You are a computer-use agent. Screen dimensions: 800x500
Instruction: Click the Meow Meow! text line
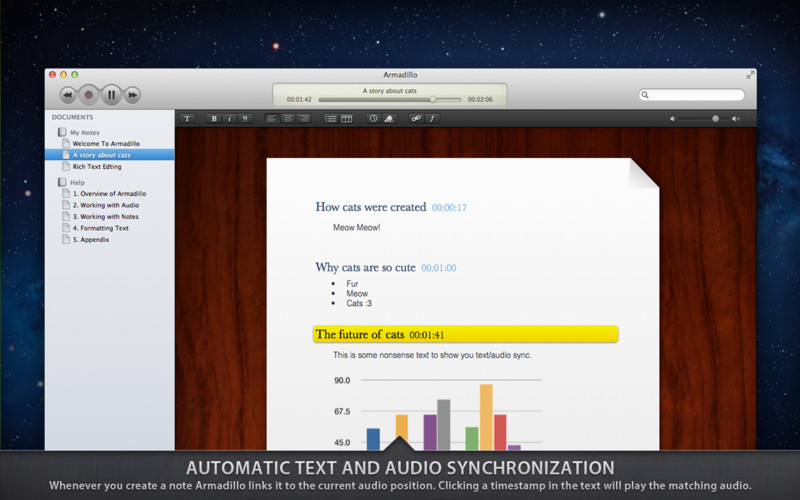coord(357,228)
